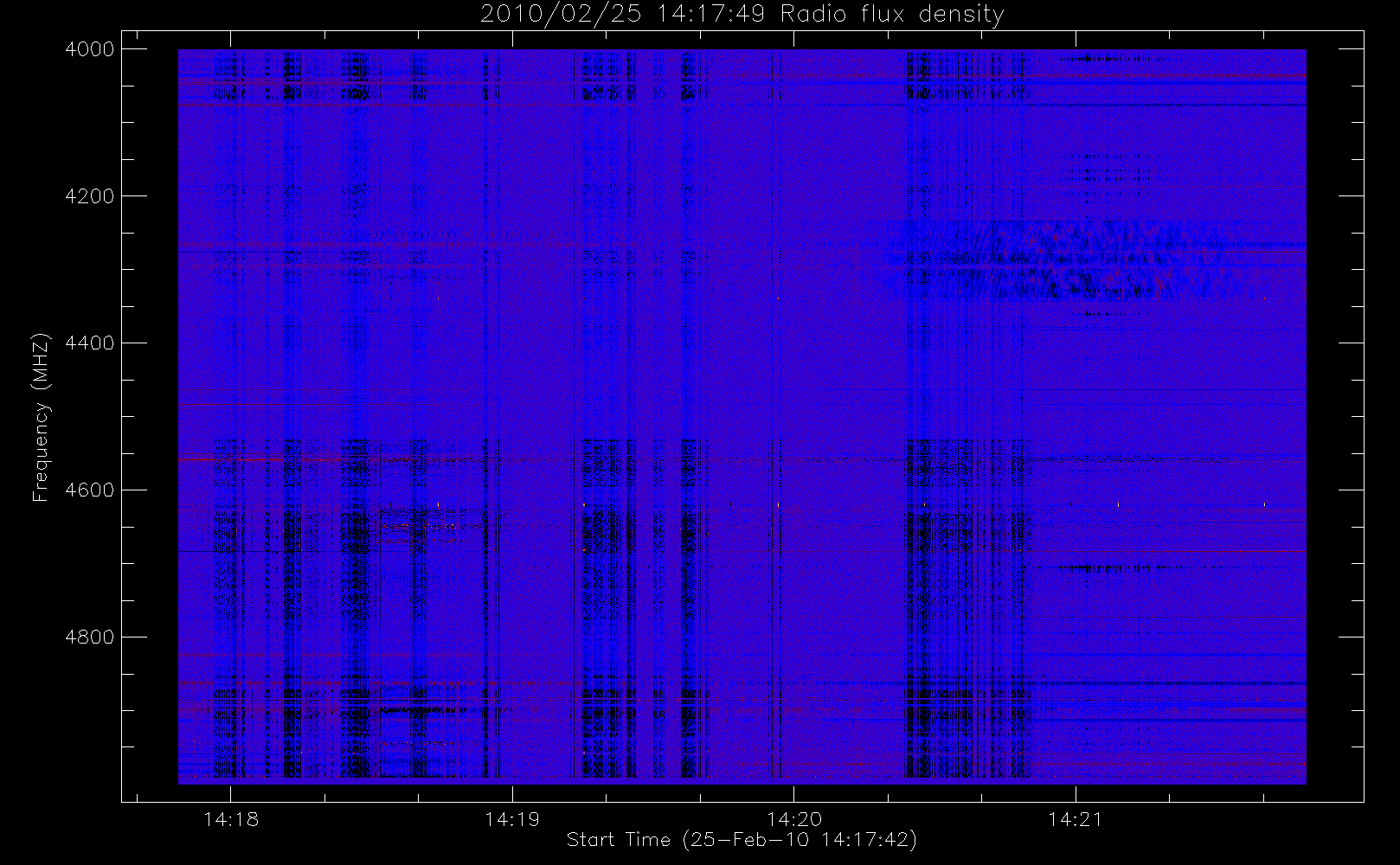Image resolution: width=1400 pixels, height=865 pixels.
Task: Click the 14:20 time tick label
Action: 794,819
